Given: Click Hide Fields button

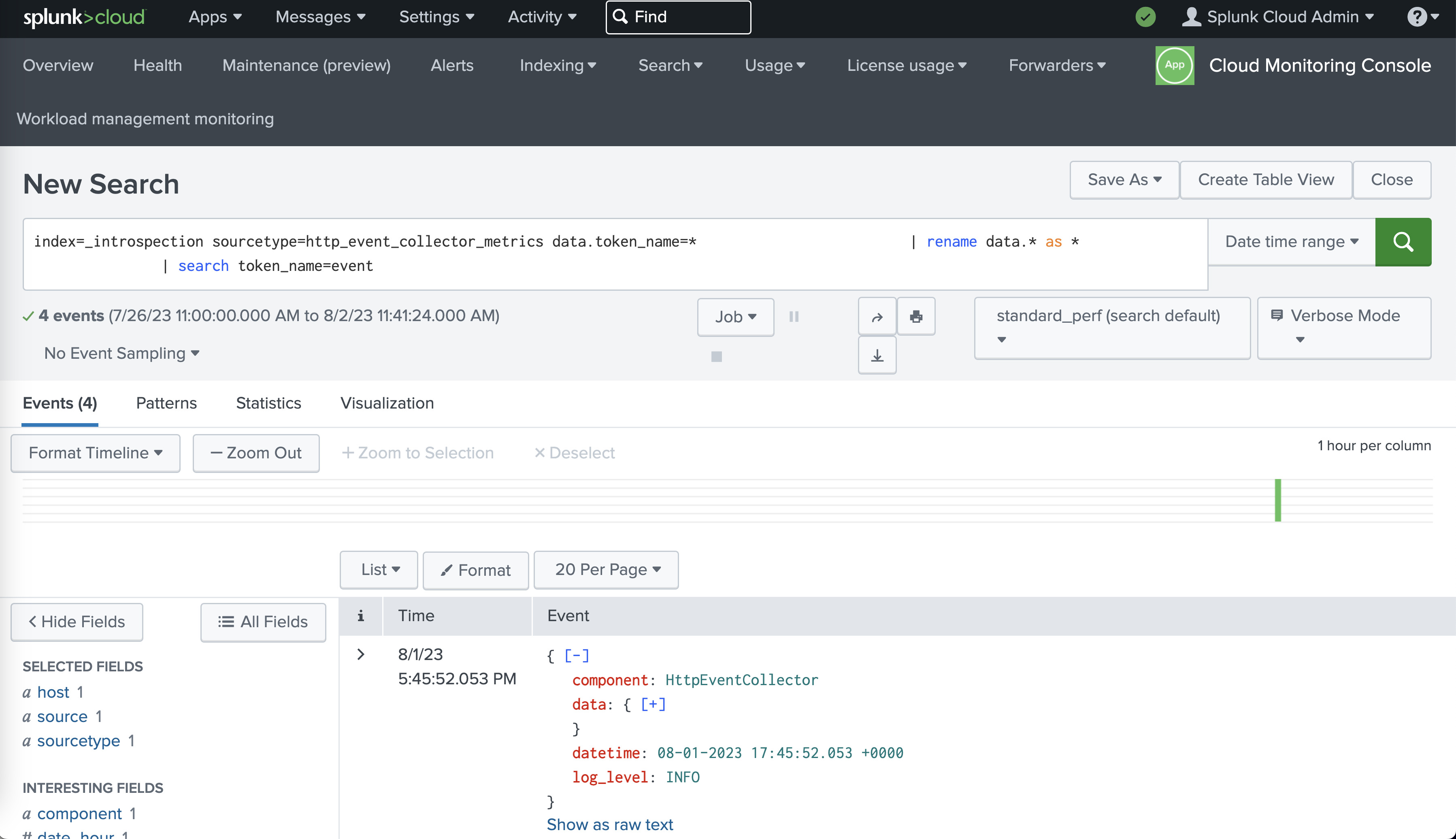Looking at the screenshot, I should (77, 622).
